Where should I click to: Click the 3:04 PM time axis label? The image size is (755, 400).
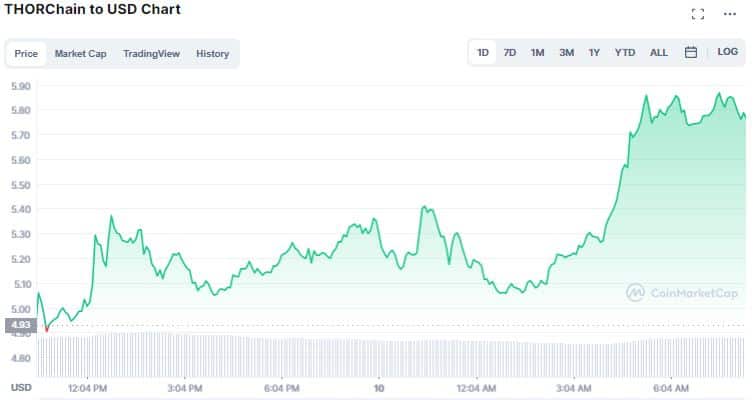[x=185, y=388]
